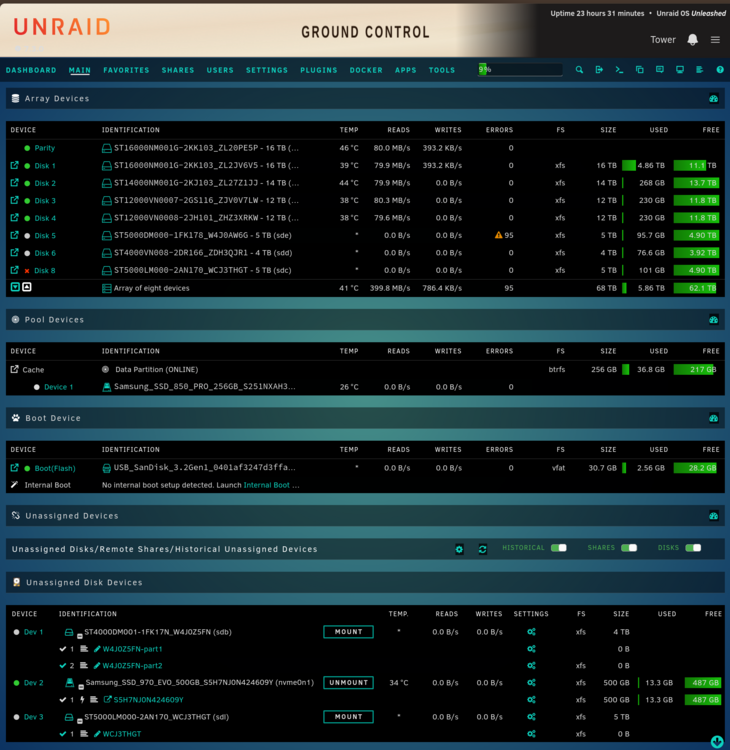Image resolution: width=730 pixels, height=750 pixels.
Task: Click the Boot Device dashboard icon
Action: 714,418
